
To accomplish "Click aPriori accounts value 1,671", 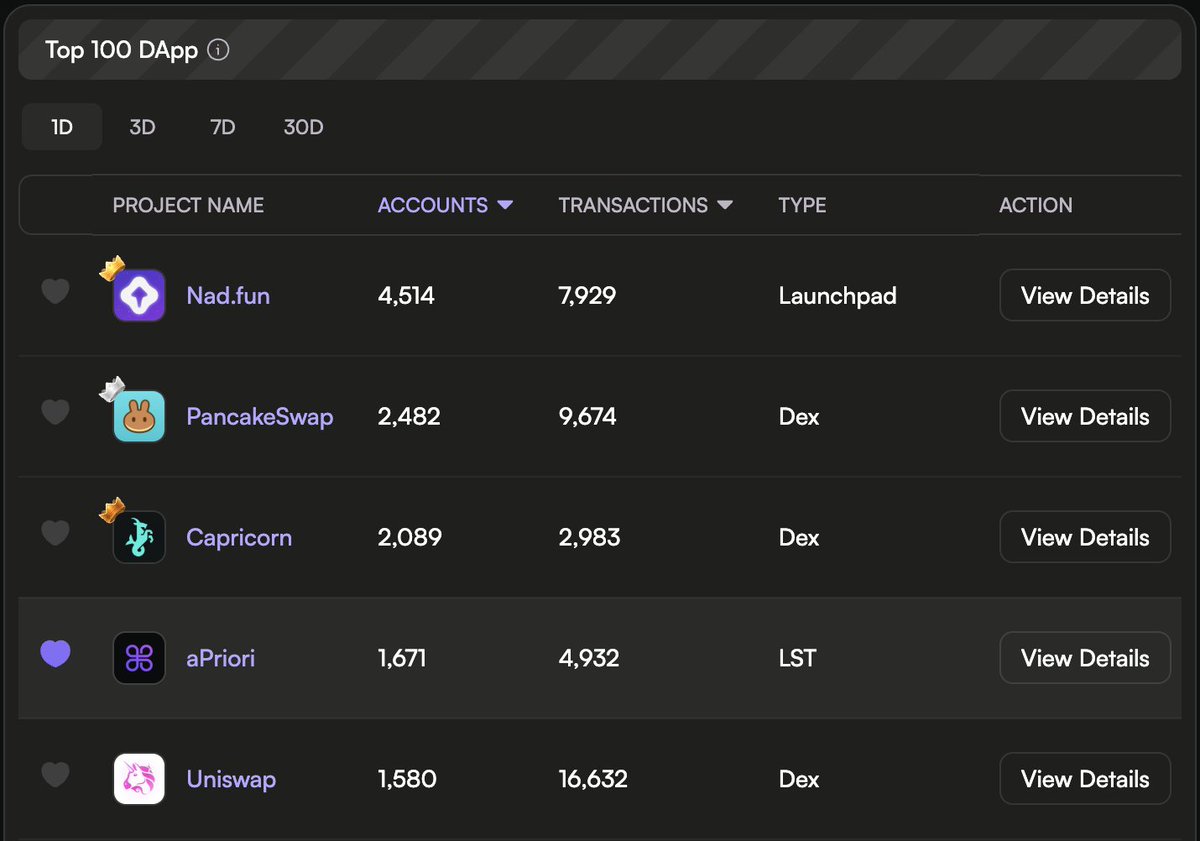I will 402,659.
